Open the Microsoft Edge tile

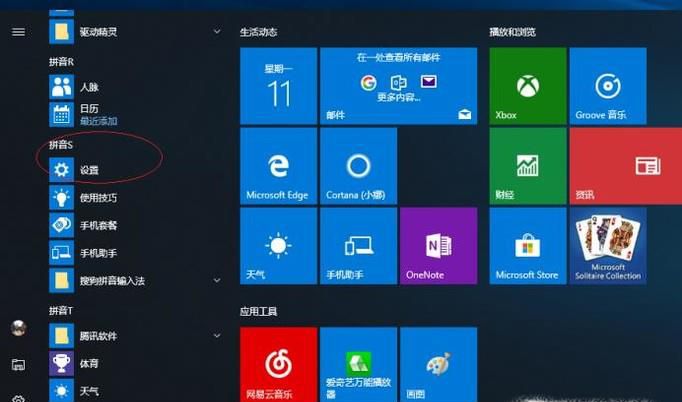coord(278,166)
